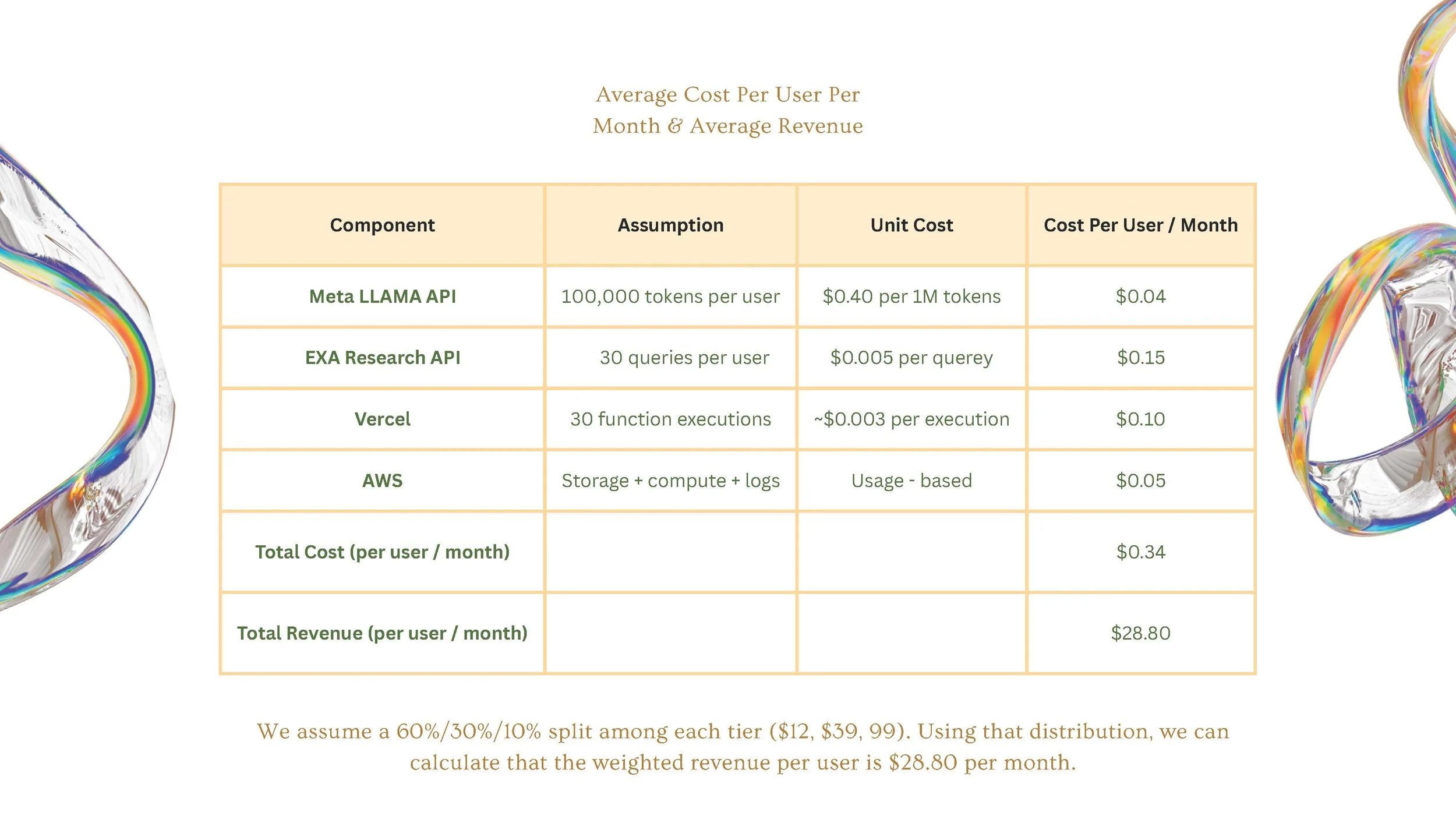The width and height of the screenshot is (1456, 819).
Task: Click the Meta LLAMA API row label
Action: tap(382, 296)
